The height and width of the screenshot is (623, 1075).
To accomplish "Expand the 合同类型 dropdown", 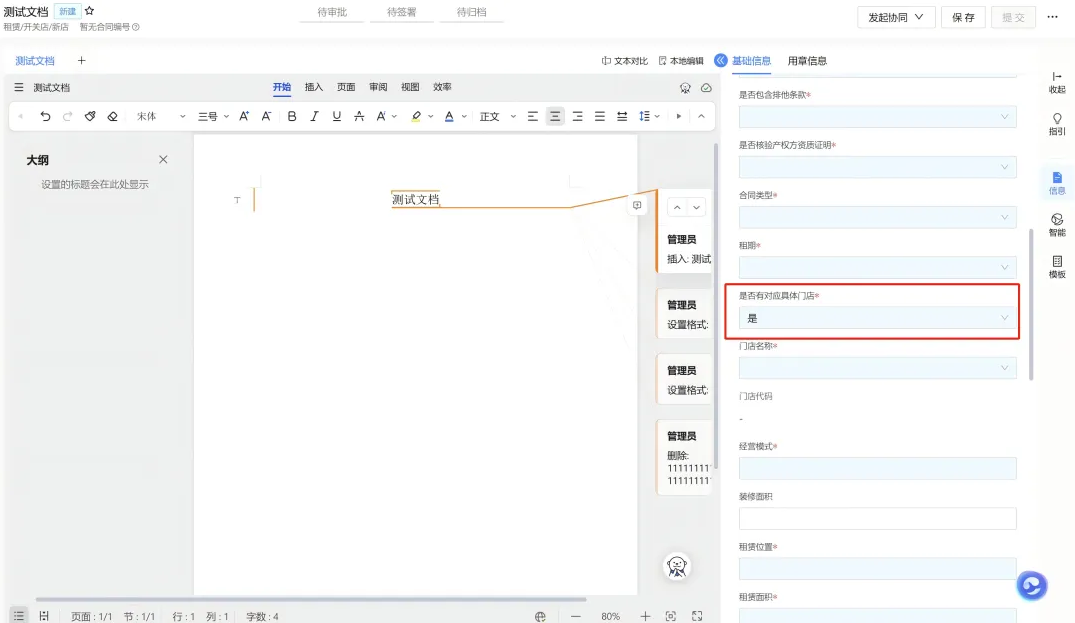I will pyautogui.click(x=877, y=217).
